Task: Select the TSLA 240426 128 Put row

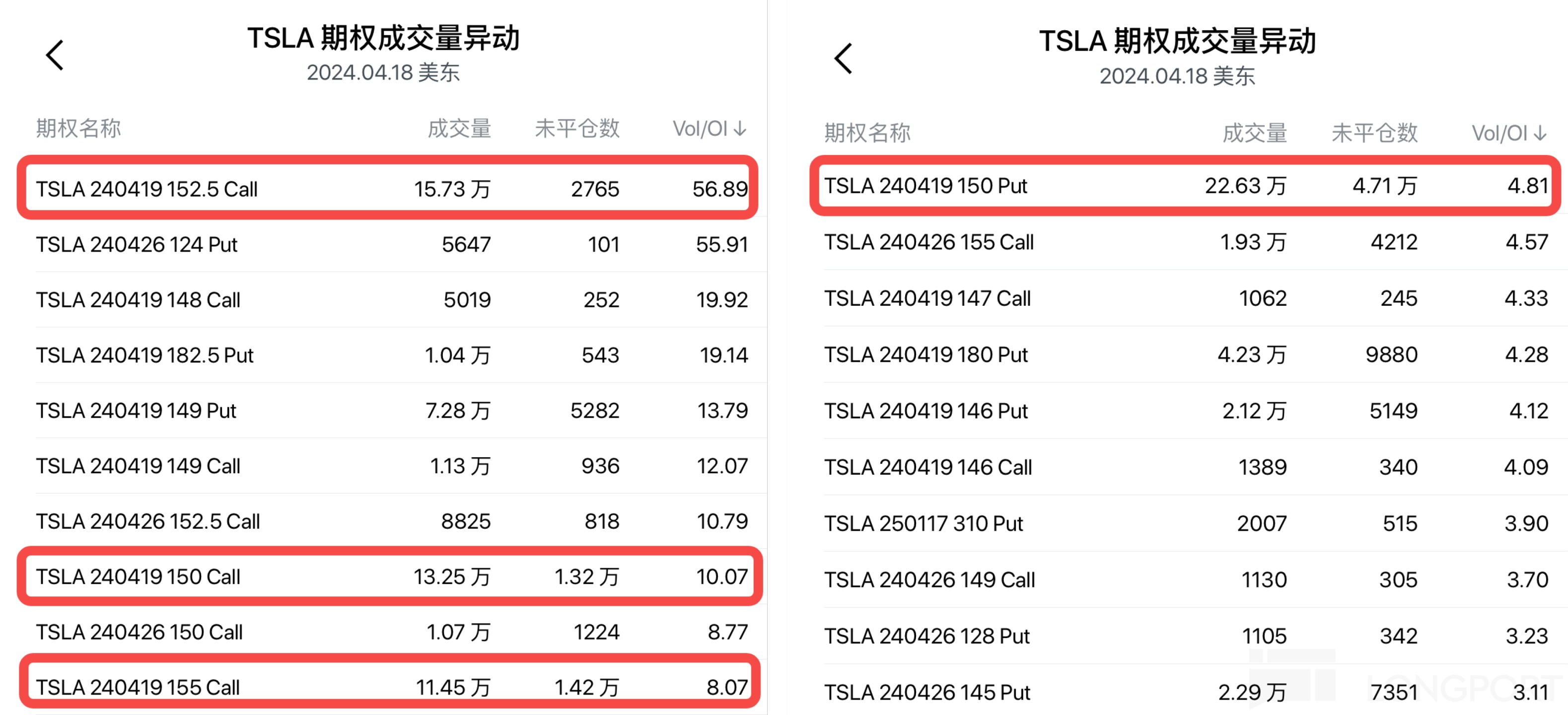Action: 927,636
